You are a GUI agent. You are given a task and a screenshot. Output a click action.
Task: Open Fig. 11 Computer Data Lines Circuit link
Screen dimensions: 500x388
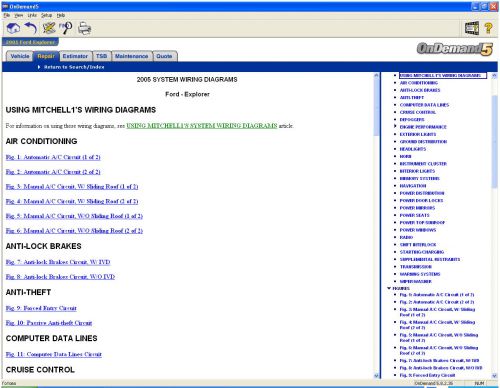[x=54, y=354]
